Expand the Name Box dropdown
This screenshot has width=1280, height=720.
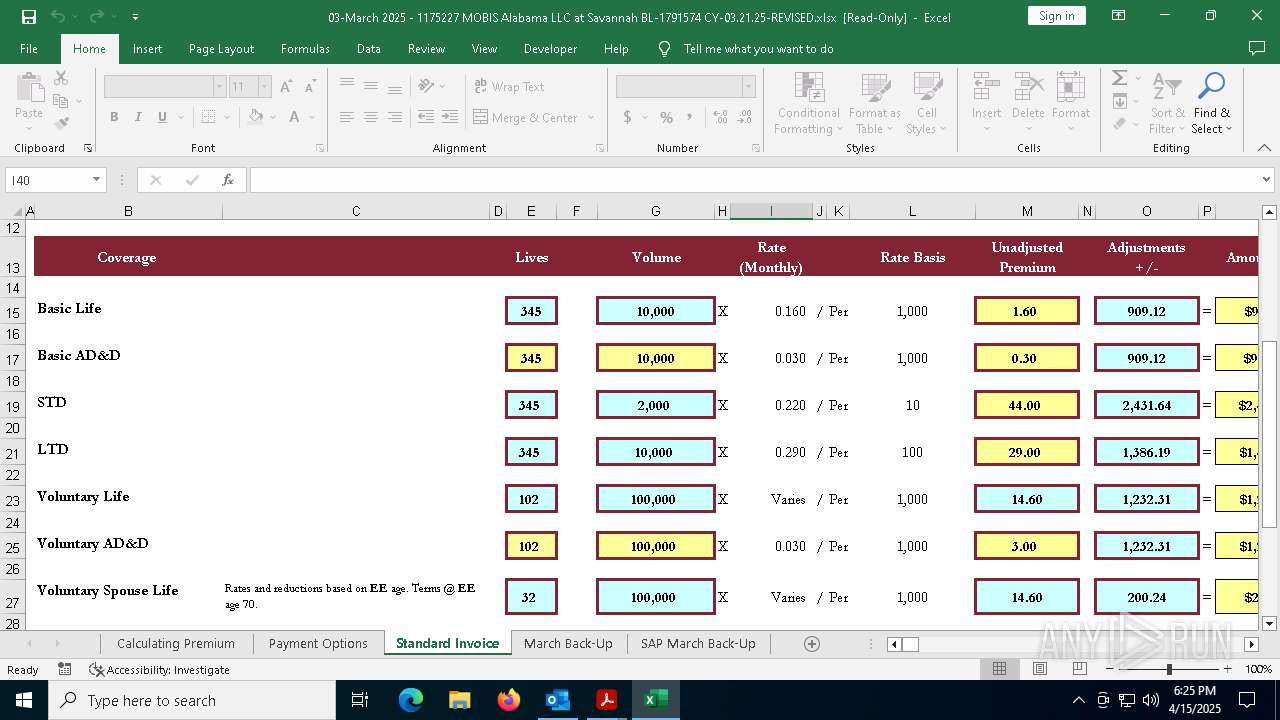(x=97, y=180)
